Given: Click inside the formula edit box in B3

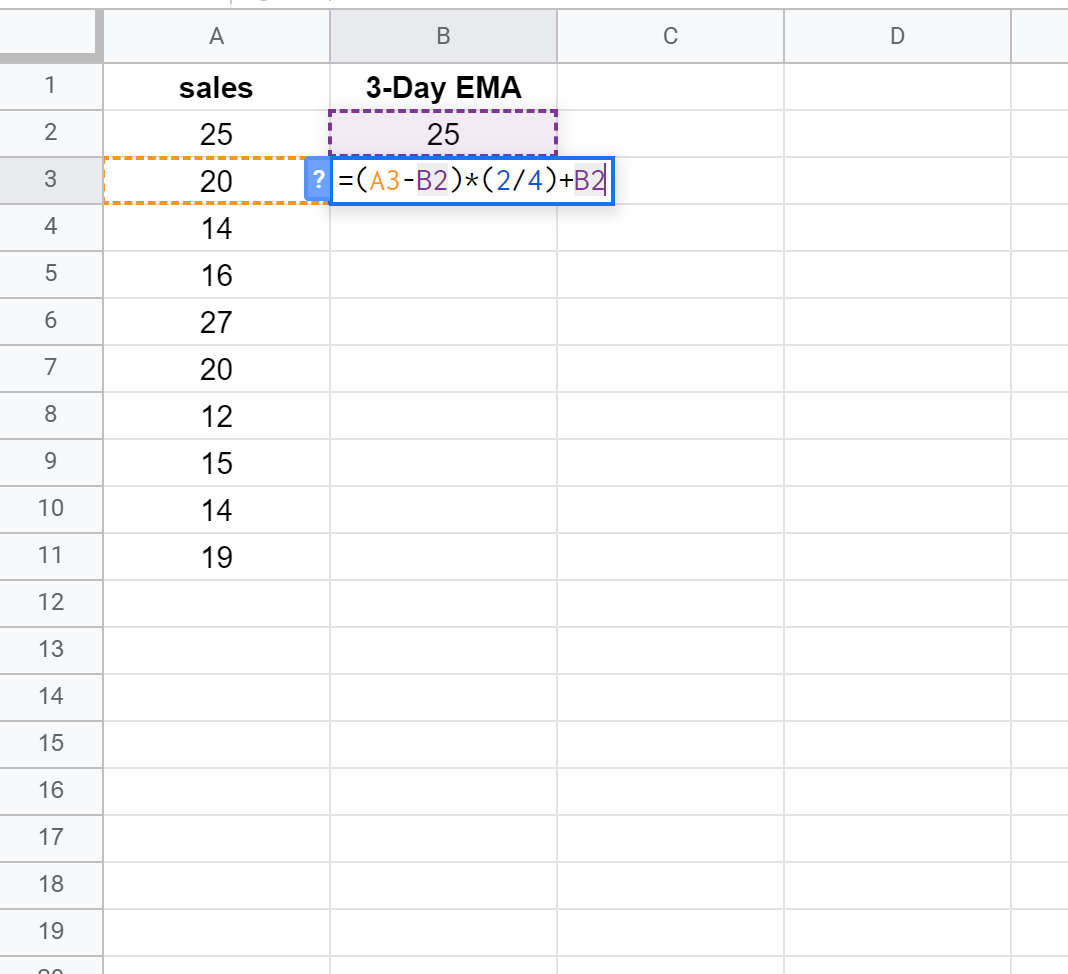Looking at the screenshot, I should [471, 181].
